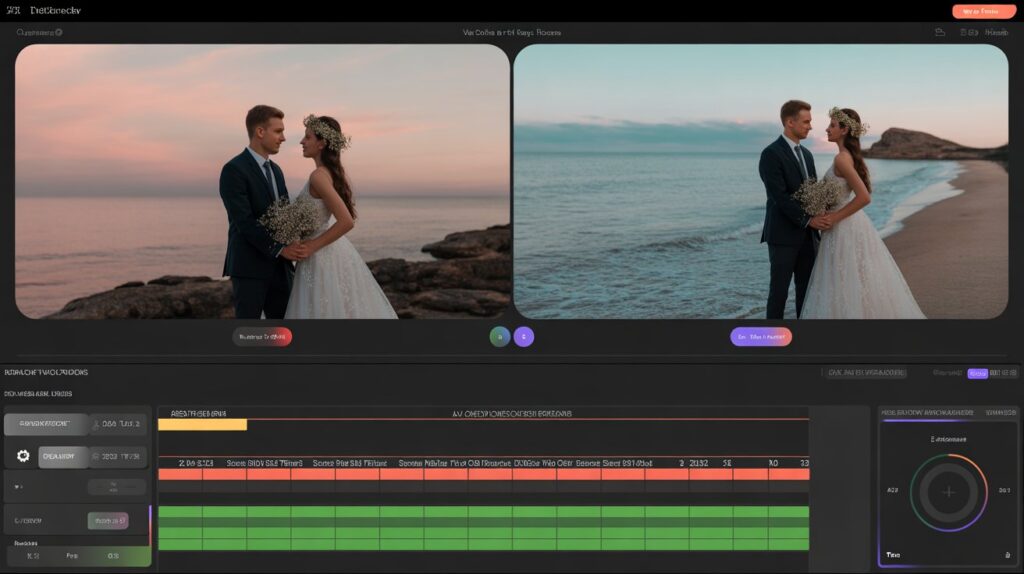Click the app logo in top-left corner
This screenshot has width=1024, height=574.
tap(13, 10)
